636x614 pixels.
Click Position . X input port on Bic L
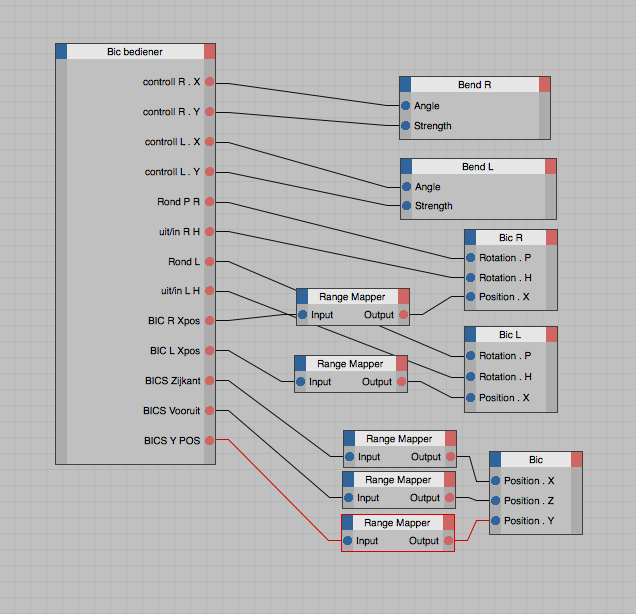[x=471, y=397]
